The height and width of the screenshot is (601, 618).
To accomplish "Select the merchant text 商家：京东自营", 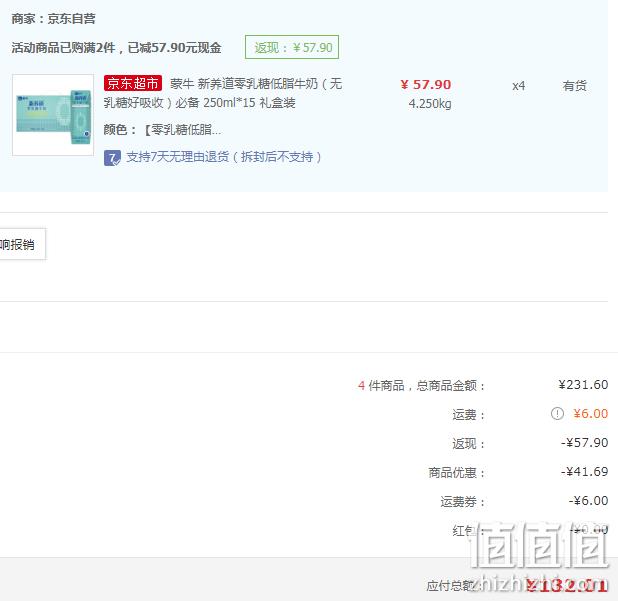I will (x=53, y=19).
